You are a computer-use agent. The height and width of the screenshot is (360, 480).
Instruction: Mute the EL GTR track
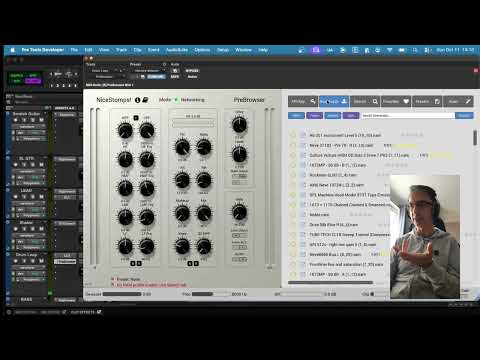pyautogui.click(x=41, y=165)
